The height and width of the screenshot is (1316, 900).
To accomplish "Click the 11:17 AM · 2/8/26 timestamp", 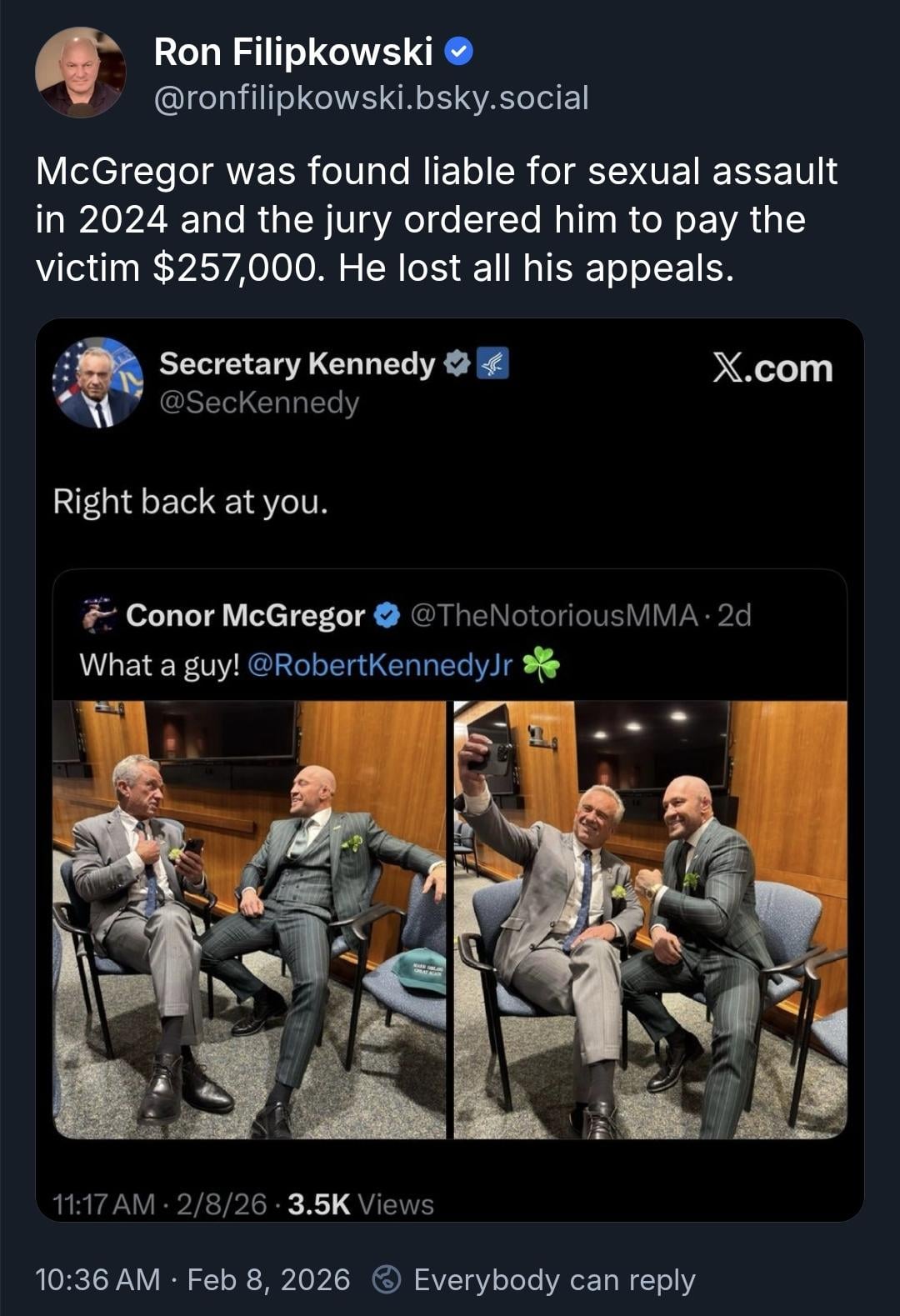I will click(159, 1204).
